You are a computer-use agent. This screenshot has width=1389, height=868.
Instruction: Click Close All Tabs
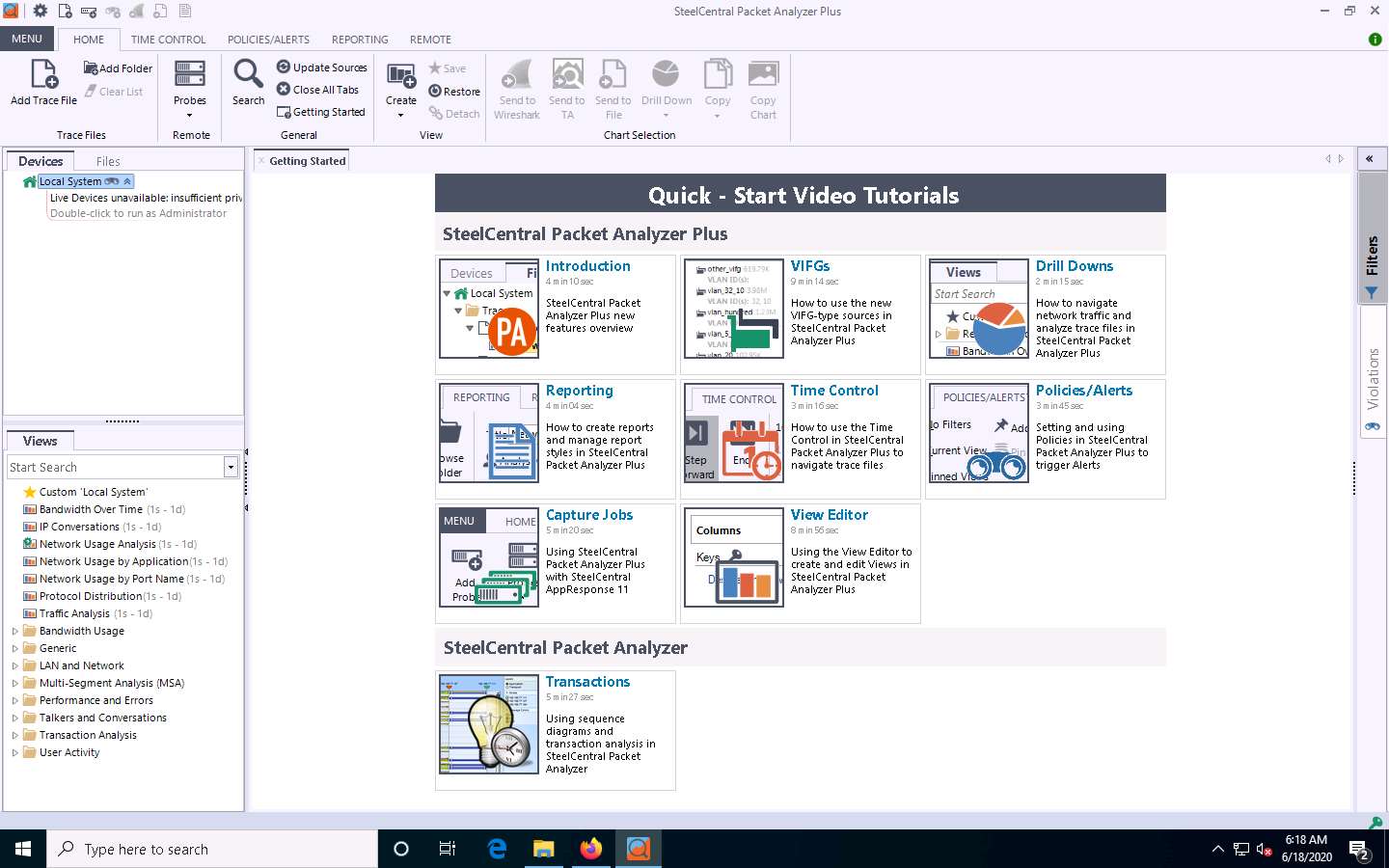pos(317,90)
